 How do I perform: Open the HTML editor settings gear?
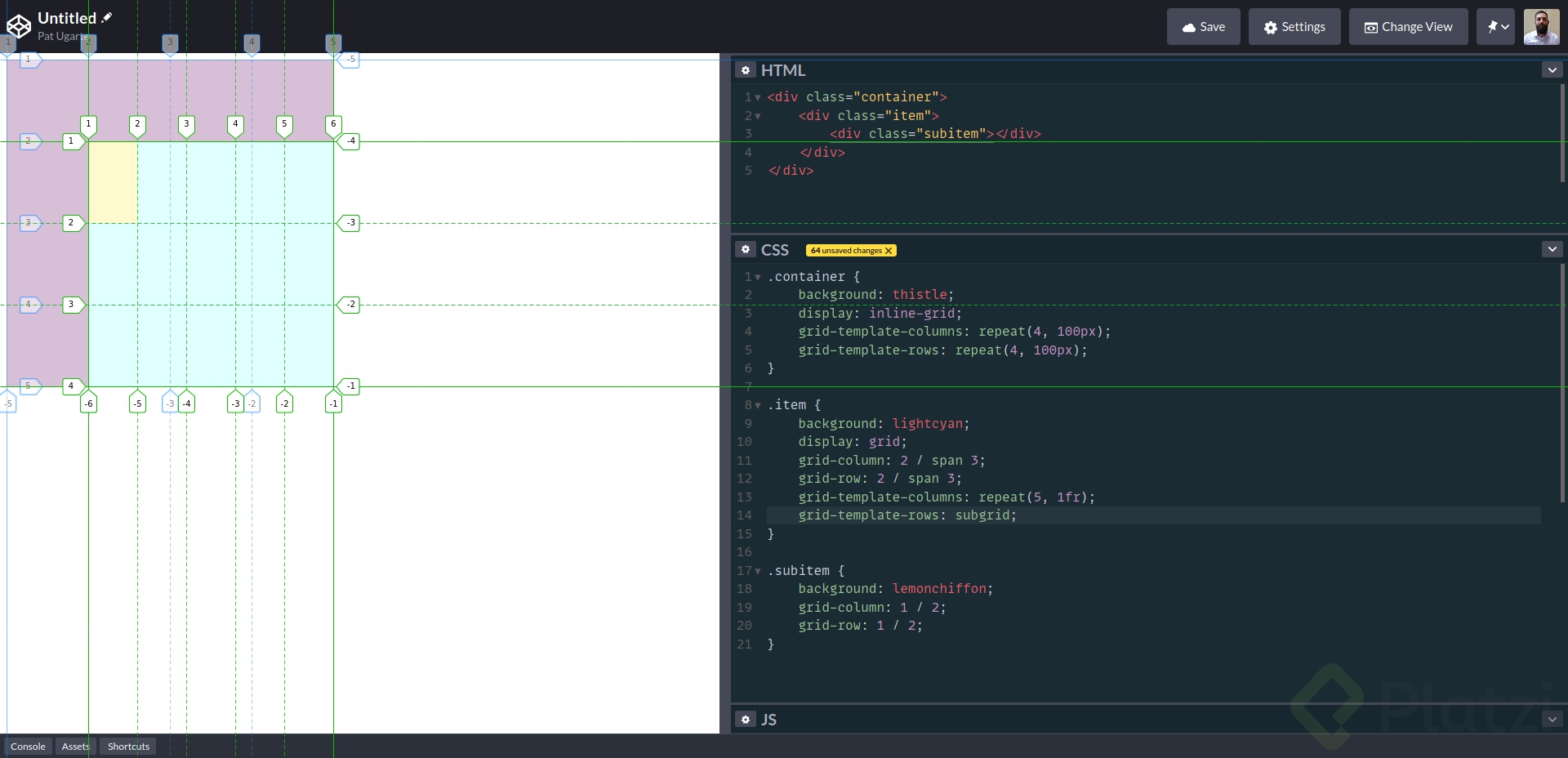(x=745, y=70)
